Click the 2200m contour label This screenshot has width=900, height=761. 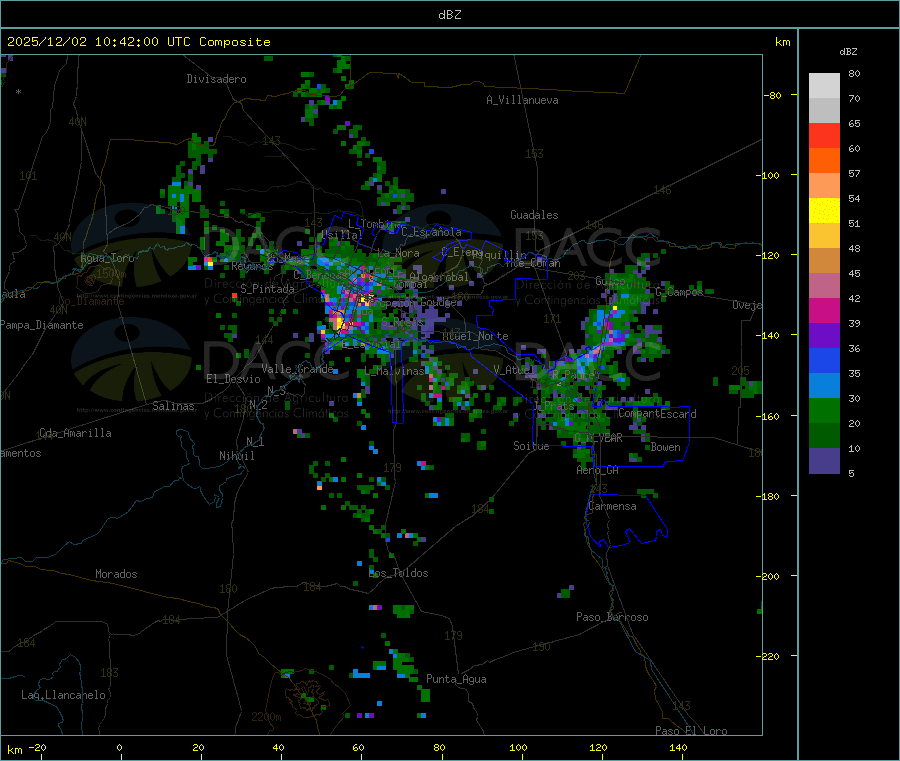click(266, 717)
